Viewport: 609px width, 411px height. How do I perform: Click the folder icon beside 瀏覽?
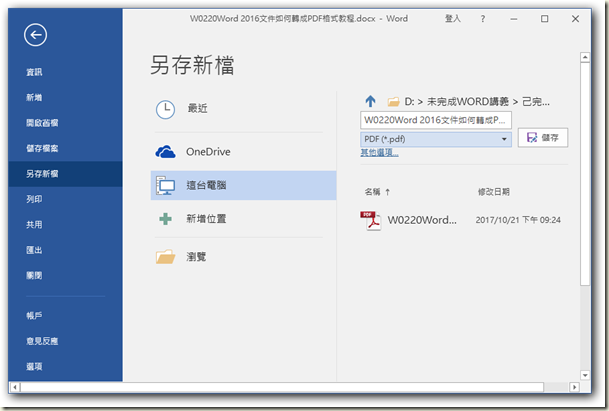[x=165, y=256]
